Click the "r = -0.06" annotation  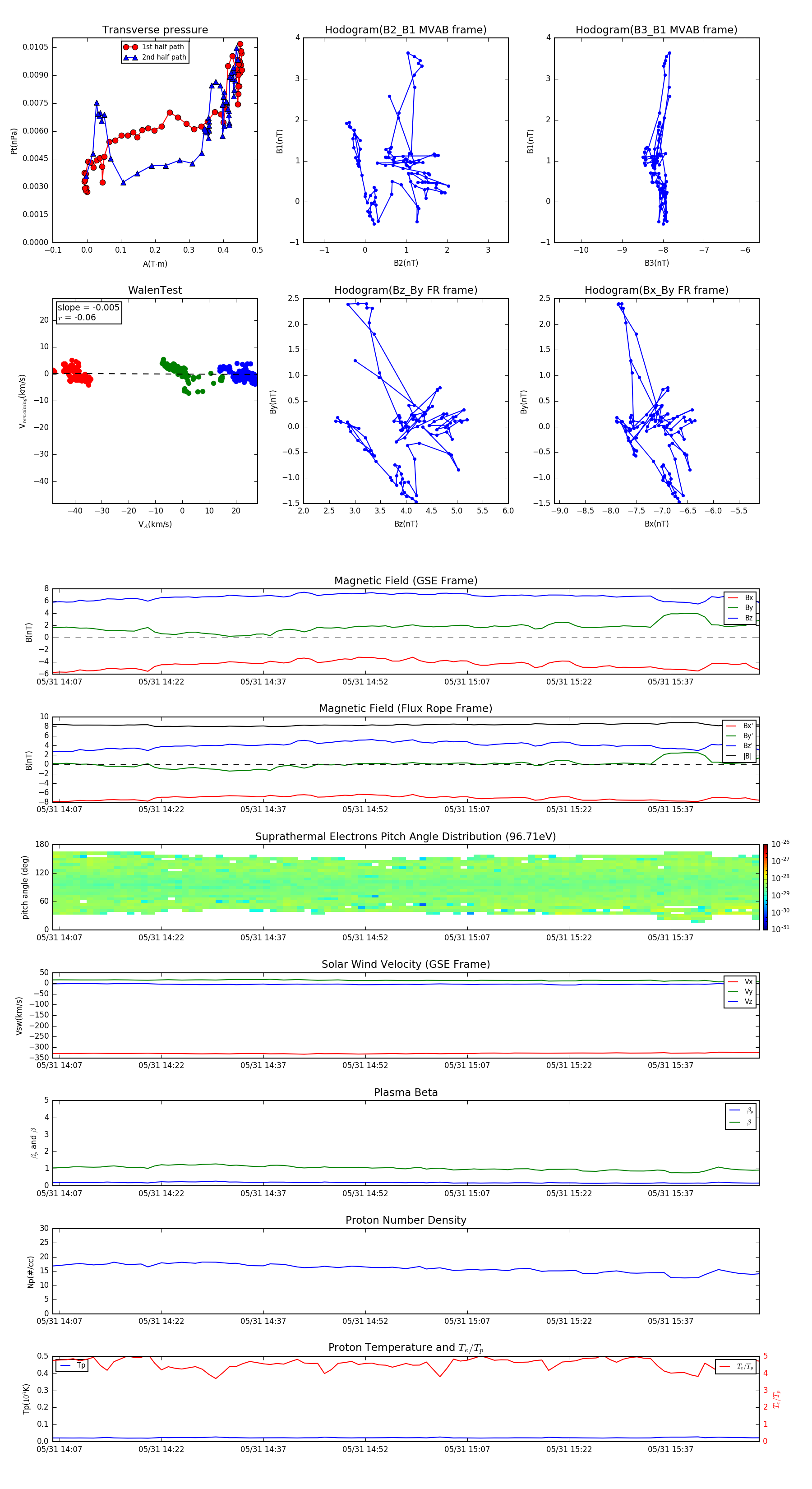tap(77, 317)
